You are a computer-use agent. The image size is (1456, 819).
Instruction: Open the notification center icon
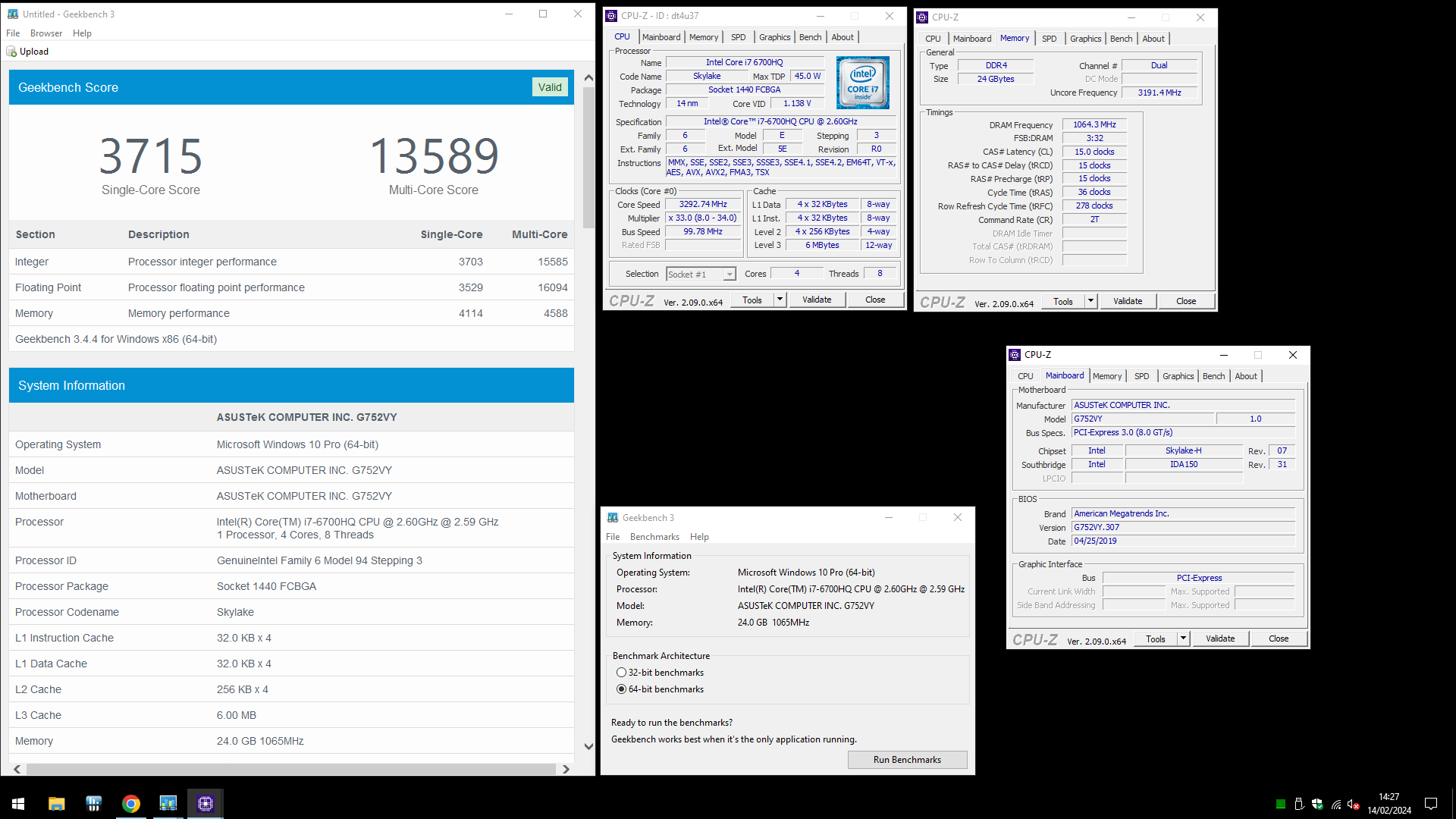click(1431, 804)
